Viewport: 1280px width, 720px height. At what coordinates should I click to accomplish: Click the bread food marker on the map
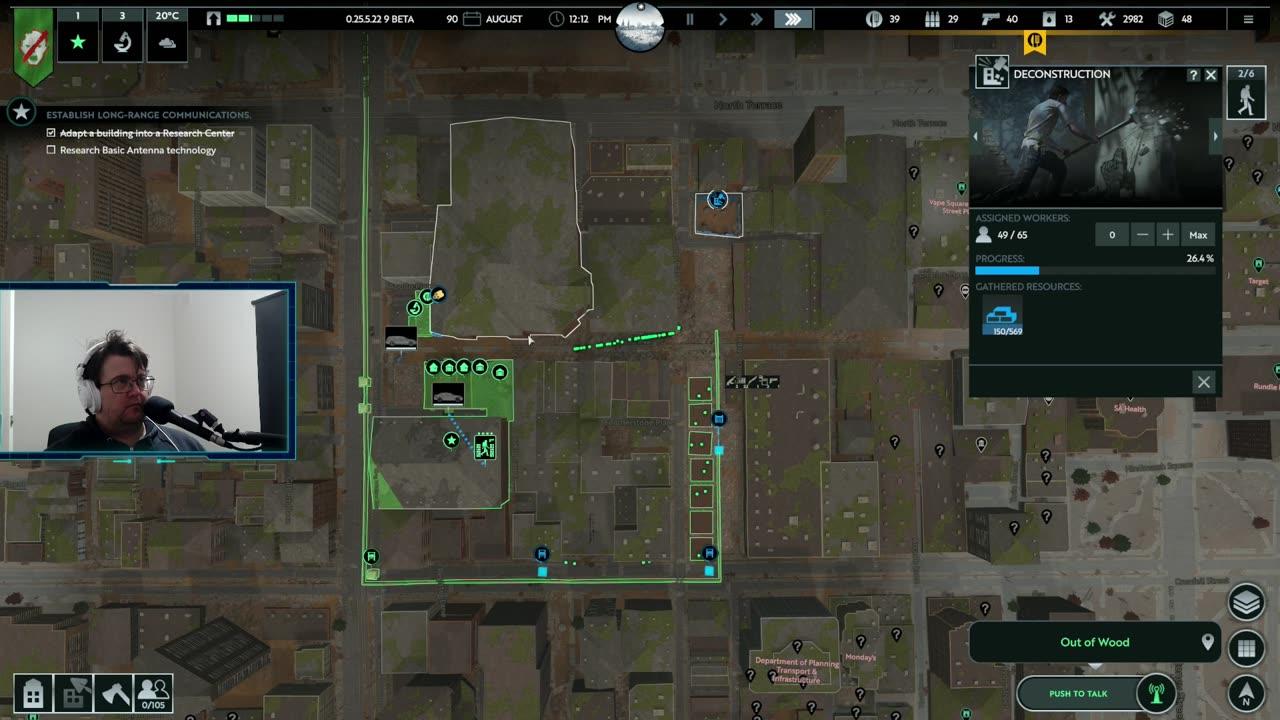click(438, 294)
